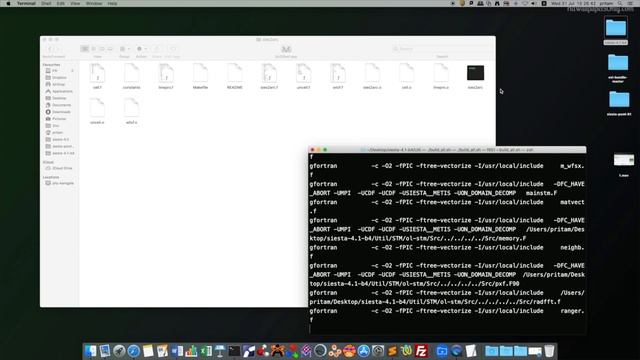Select Applications in the Finder sidebar
This screenshot has height=360, width=640.
(x=59, y=91)
